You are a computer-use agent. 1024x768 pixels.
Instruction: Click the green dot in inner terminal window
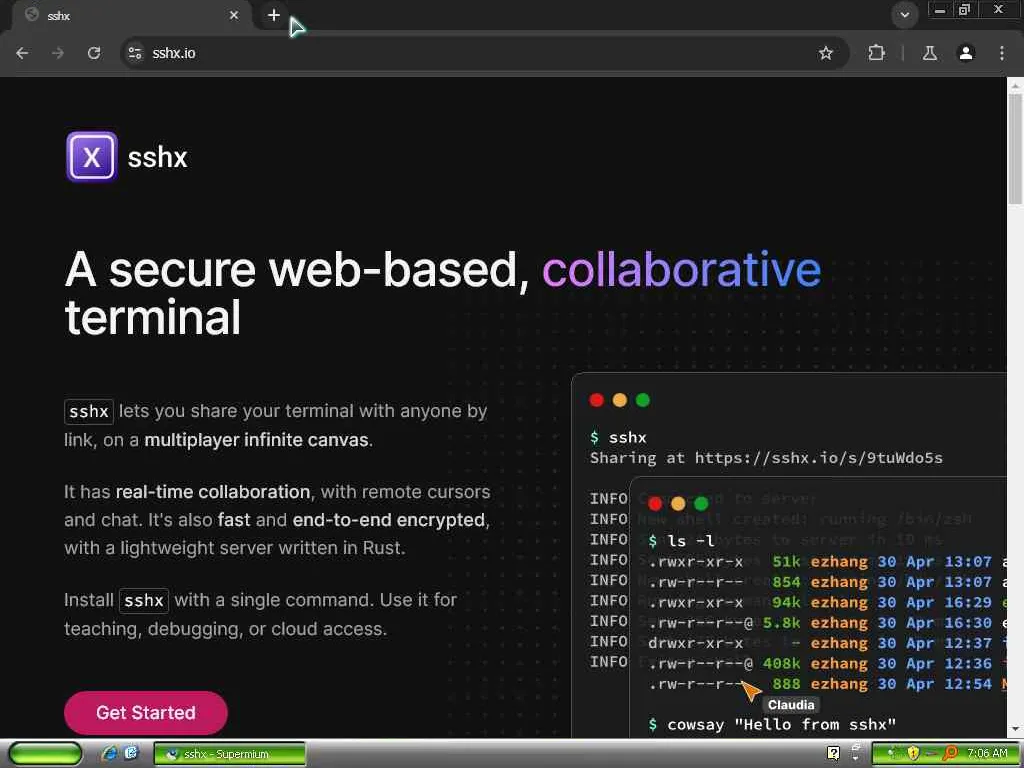(x=701, y=504)
